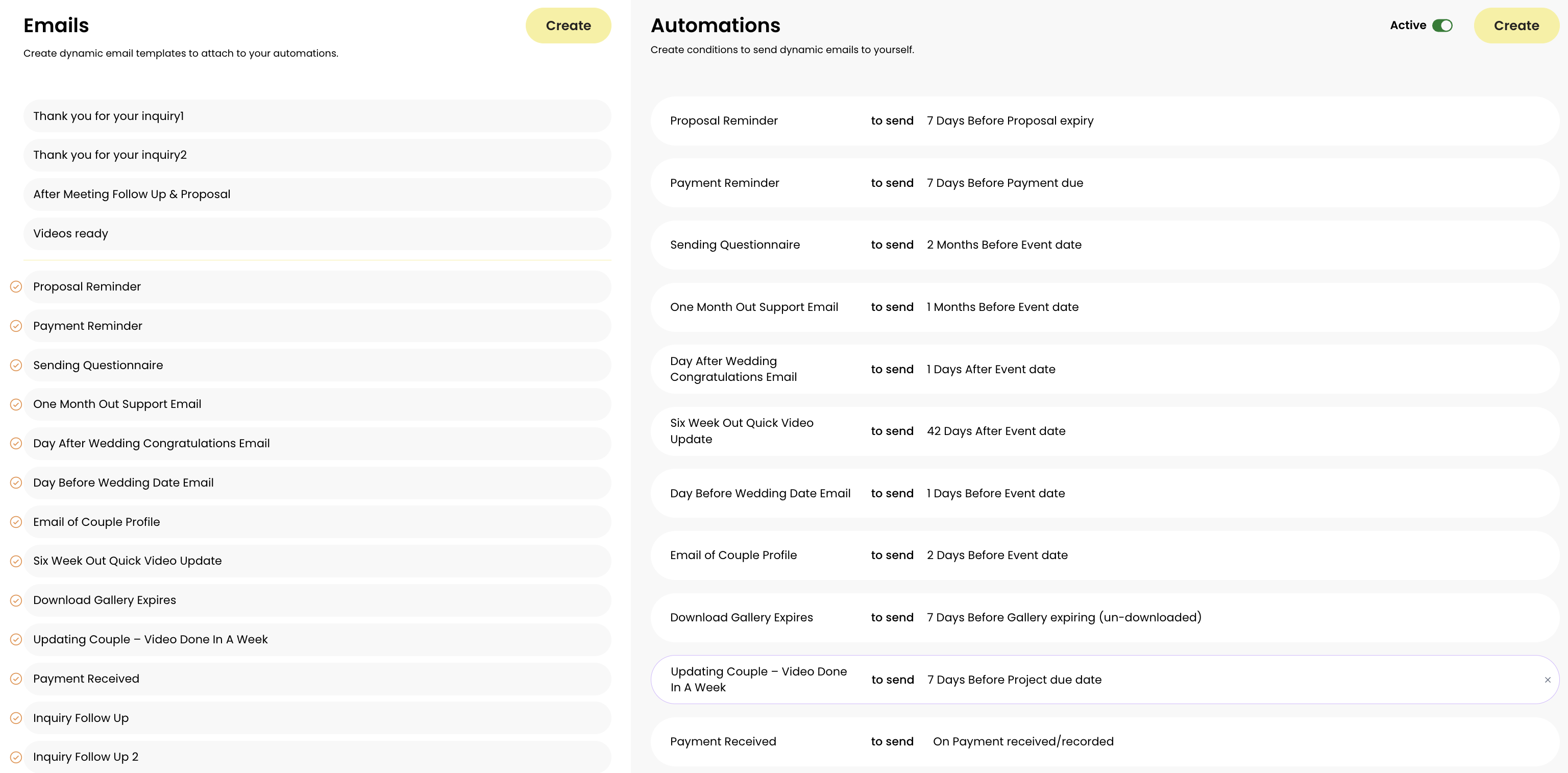
Task: Click check icon beside Six Week Out Quick Video Update
Action: pos(16,561)
